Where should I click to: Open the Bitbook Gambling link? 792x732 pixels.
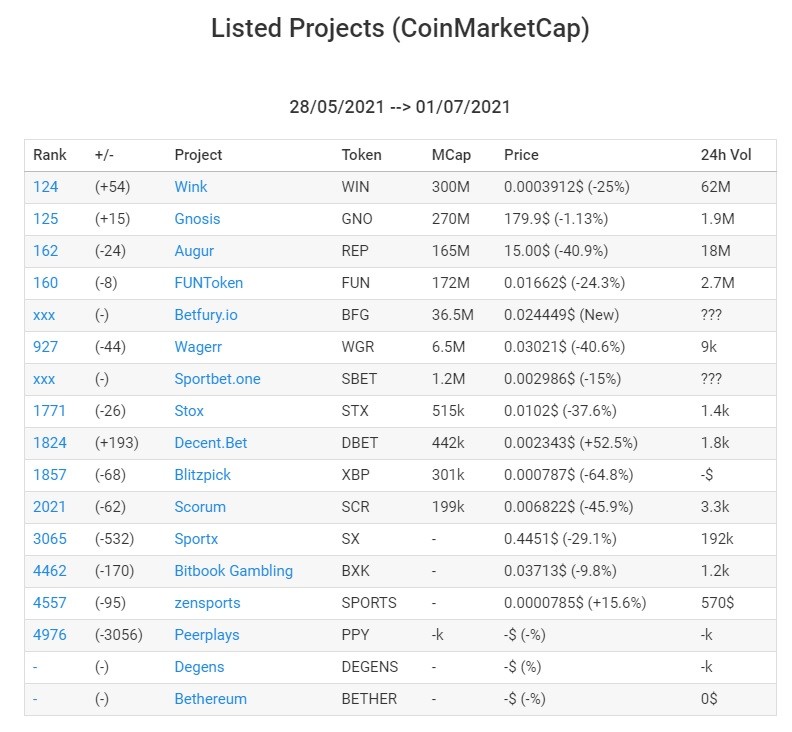[x=233, y=571]
